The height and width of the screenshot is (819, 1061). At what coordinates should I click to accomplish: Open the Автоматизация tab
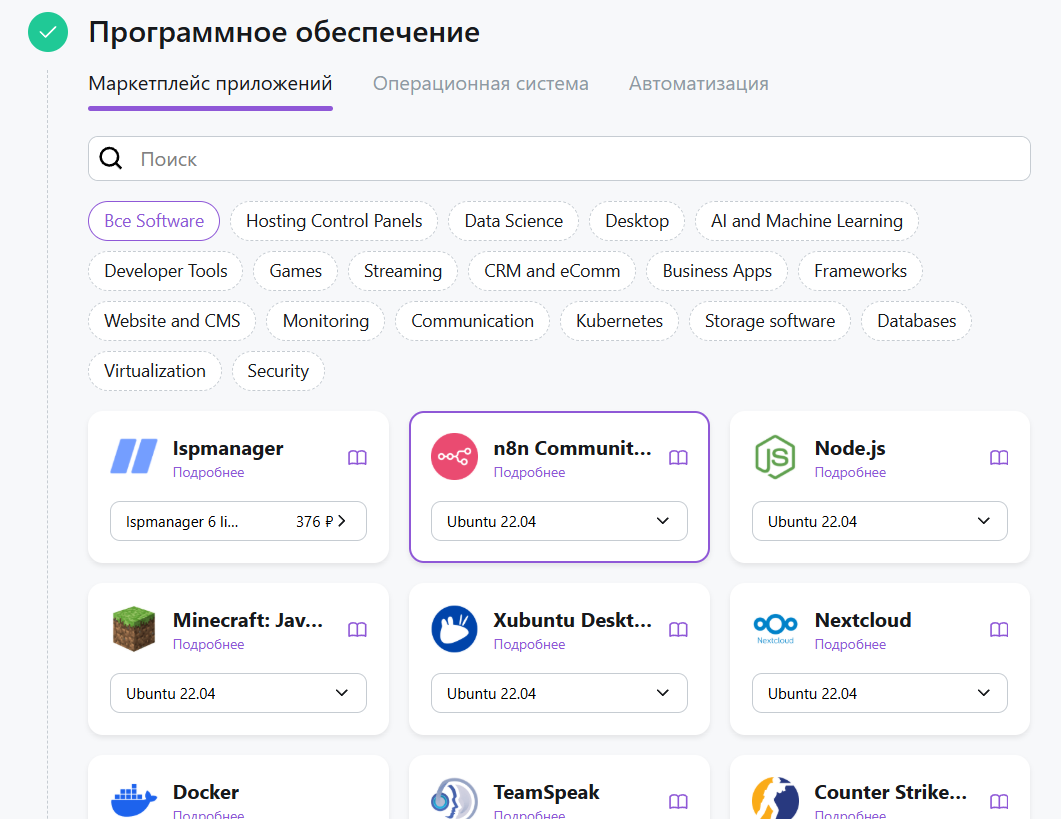(698, 84)
